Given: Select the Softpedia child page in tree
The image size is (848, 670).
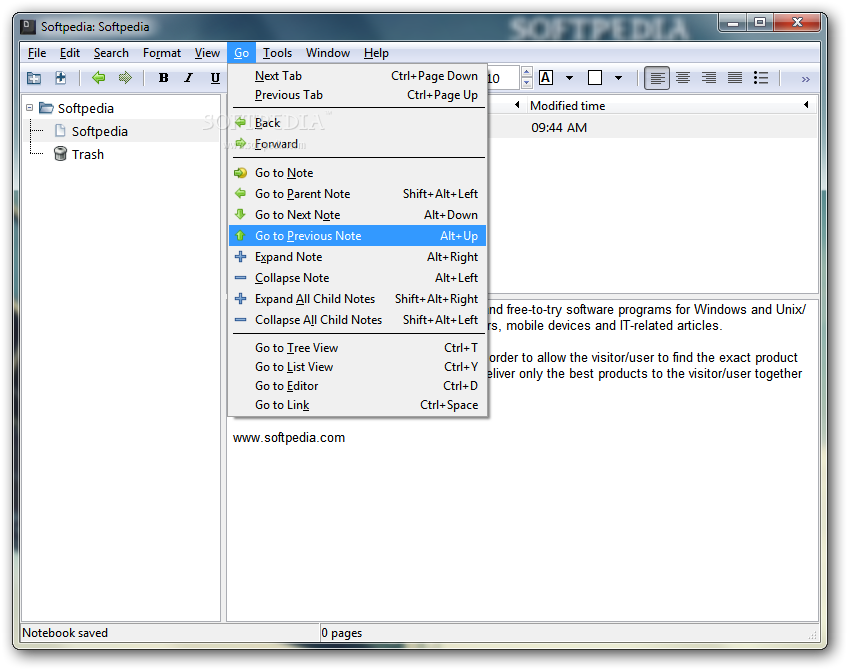Looking at the screenshot, I should [91, 131].
